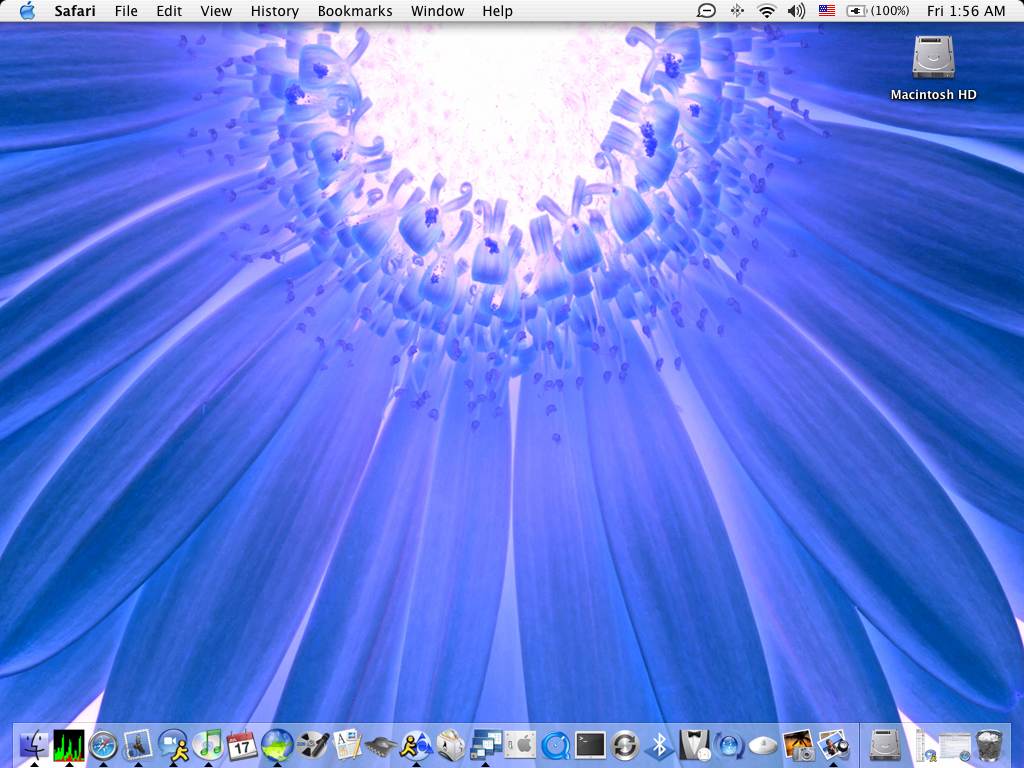Open the stacked screens icon in Dock
Viewport: 1024px width, 768px height.
485,744
